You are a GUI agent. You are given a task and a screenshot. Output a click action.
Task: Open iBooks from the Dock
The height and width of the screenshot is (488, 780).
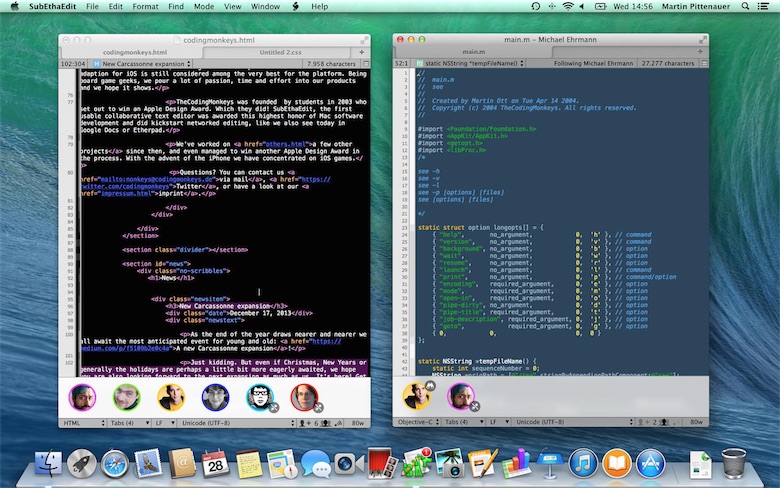pyautogui.click(x=616, y=464)
